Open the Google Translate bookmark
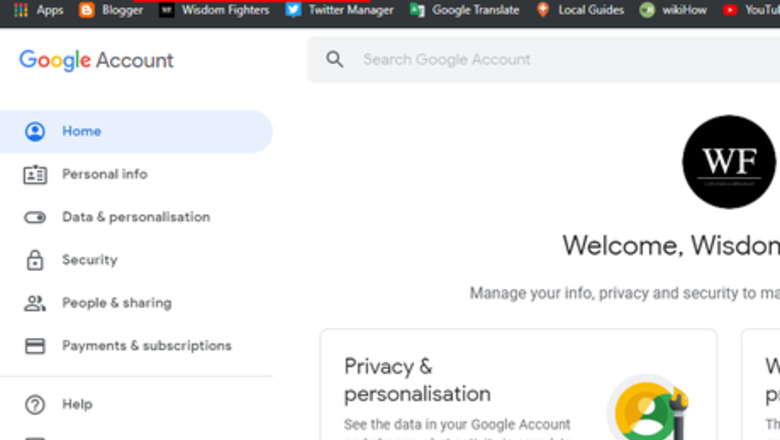780x440 pixels. [464, 10]
